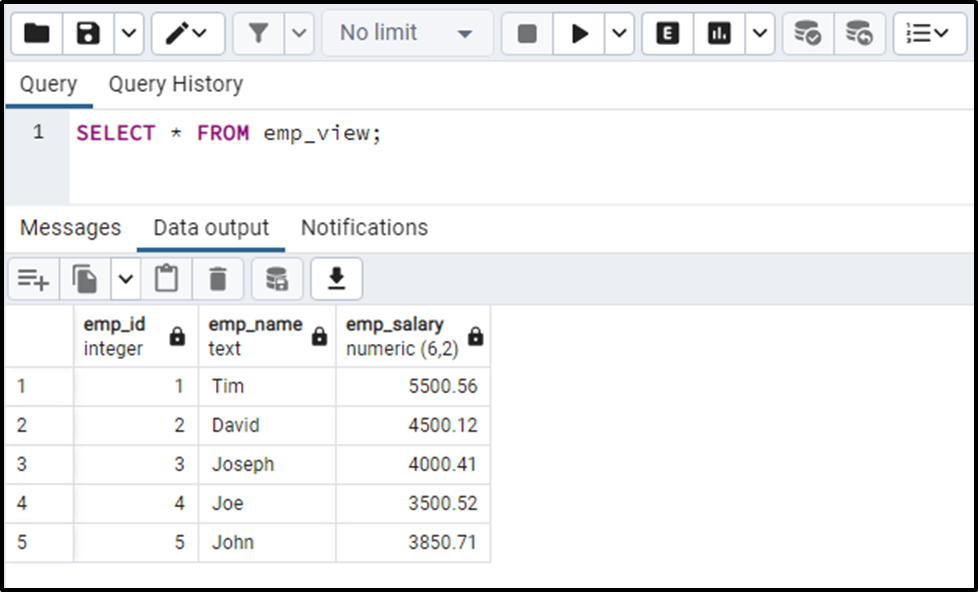Expand the execute options dropdown

(x=619, y=33)
